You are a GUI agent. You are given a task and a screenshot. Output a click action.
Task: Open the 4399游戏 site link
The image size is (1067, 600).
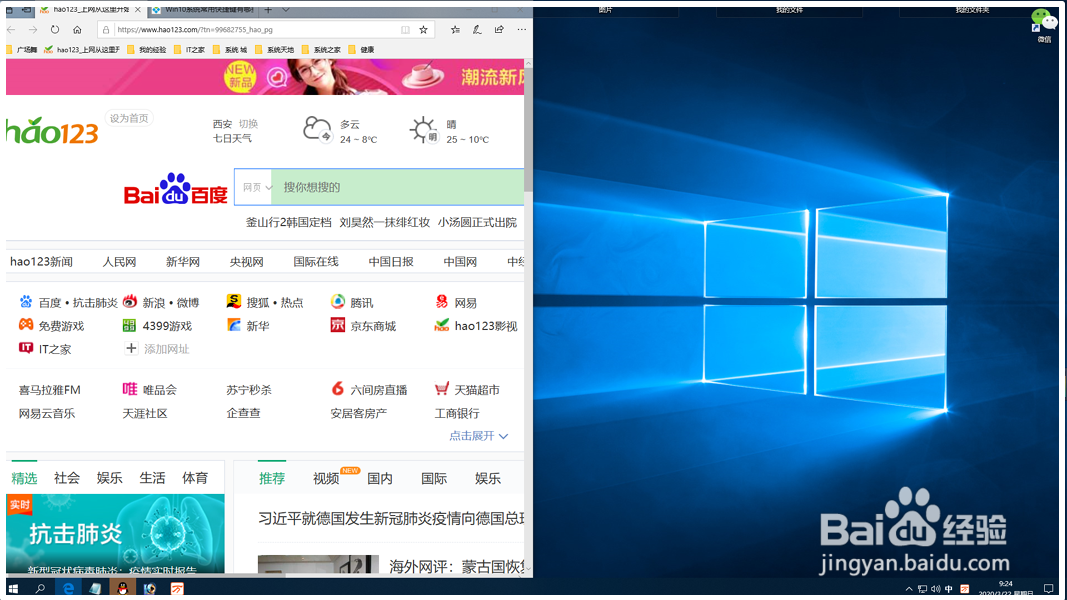pyautogui.click(x=157, y=326)
